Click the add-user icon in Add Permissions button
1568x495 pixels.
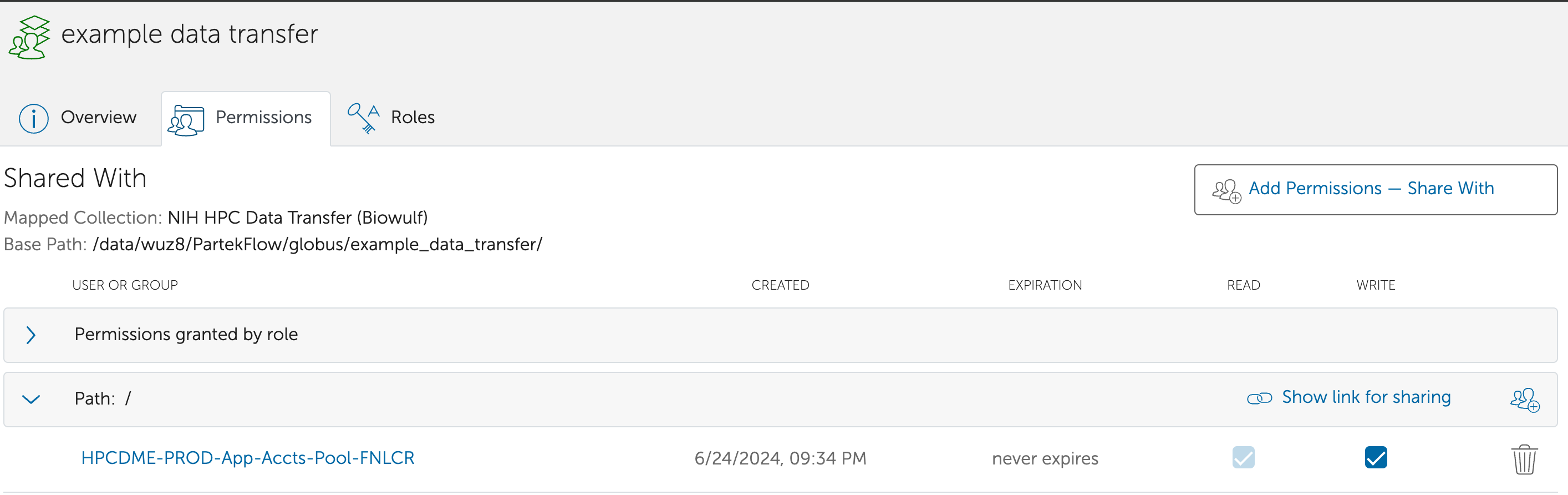(1226, 190)
